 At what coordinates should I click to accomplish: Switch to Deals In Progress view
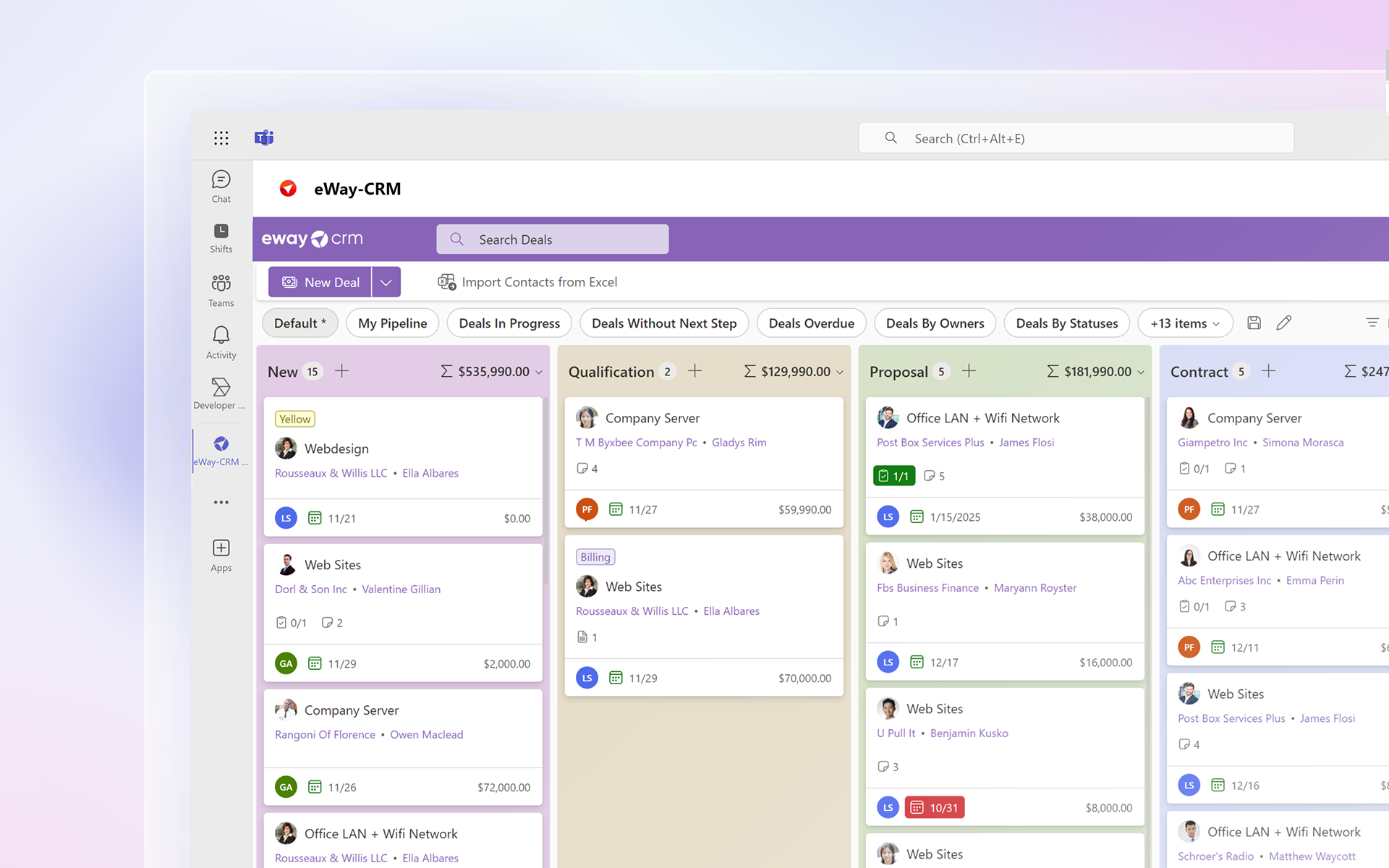point(509,323)
